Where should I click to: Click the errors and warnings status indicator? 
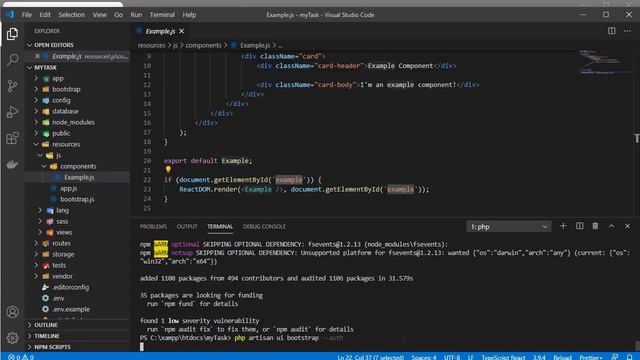[21, 357]
